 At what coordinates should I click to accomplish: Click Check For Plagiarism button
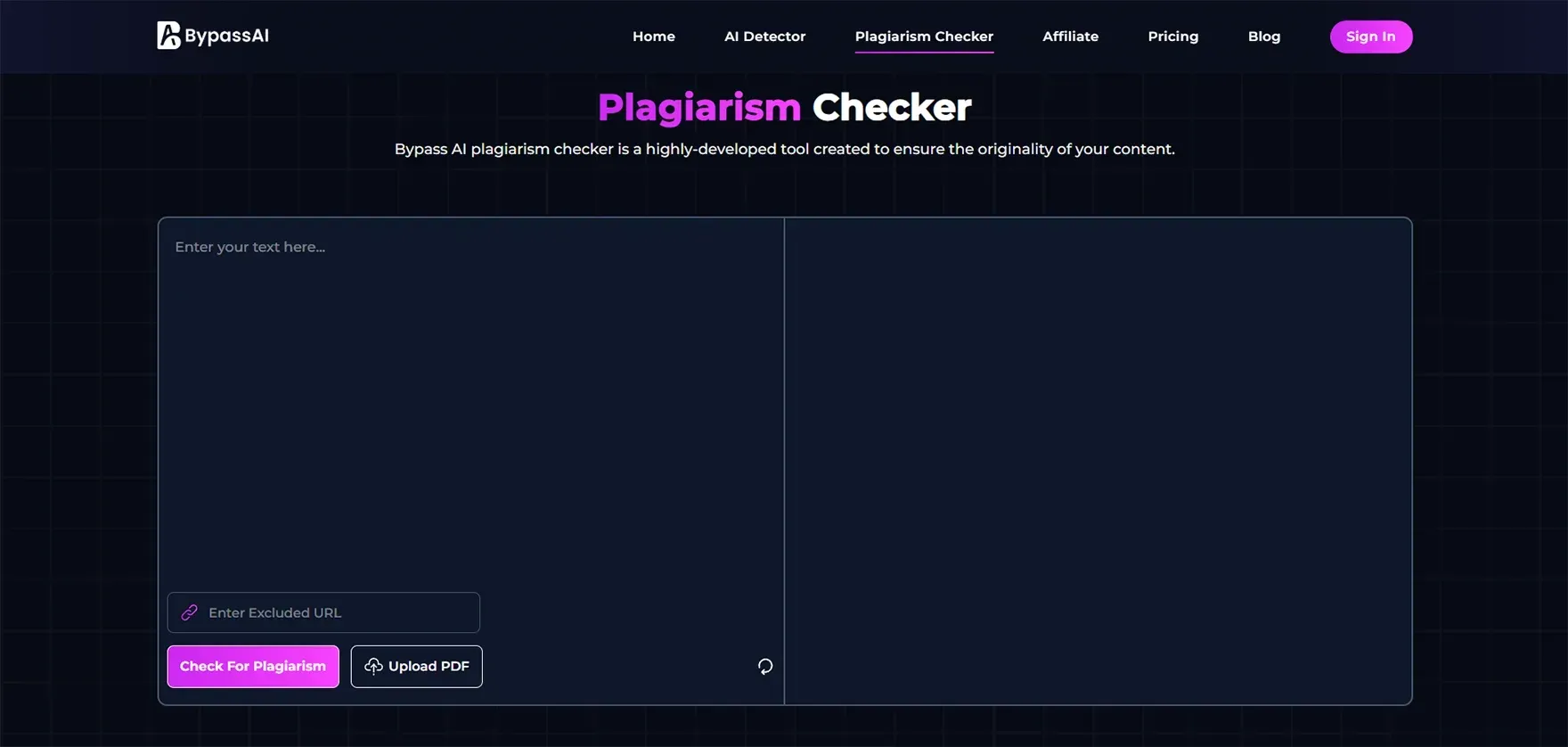coord(253,667)
